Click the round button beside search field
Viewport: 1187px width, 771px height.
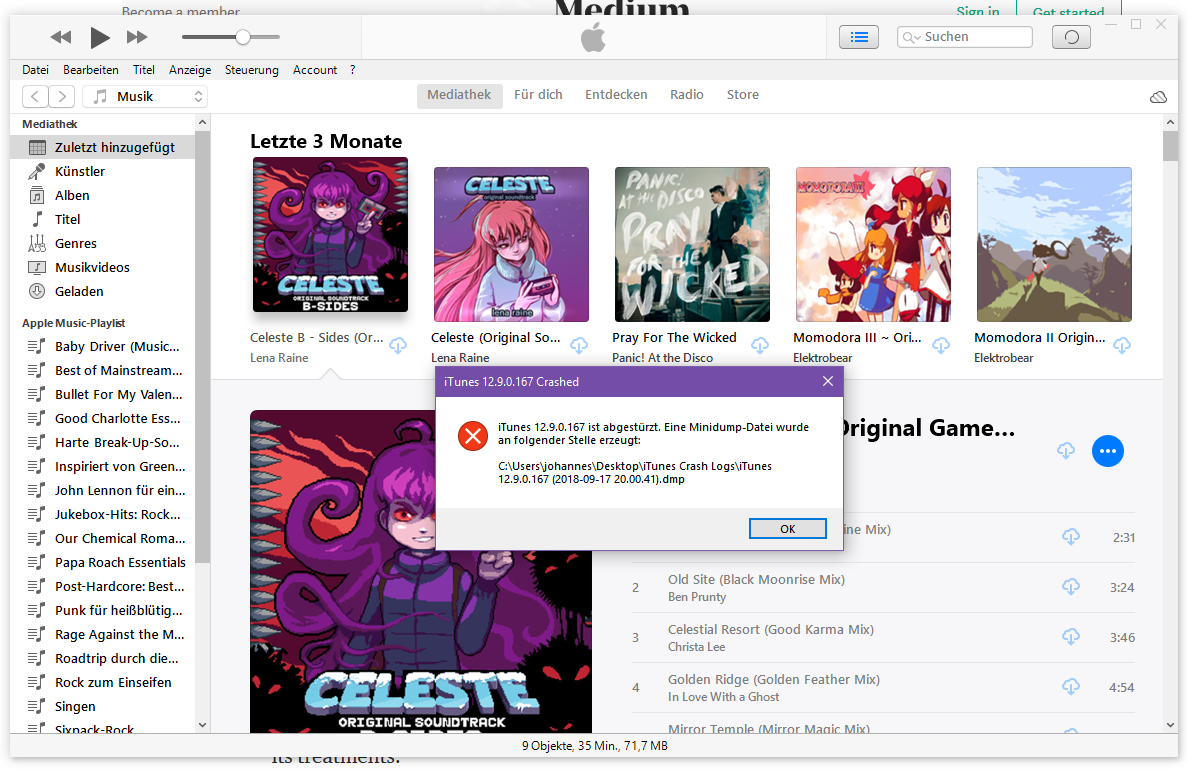click(1071, 37)
